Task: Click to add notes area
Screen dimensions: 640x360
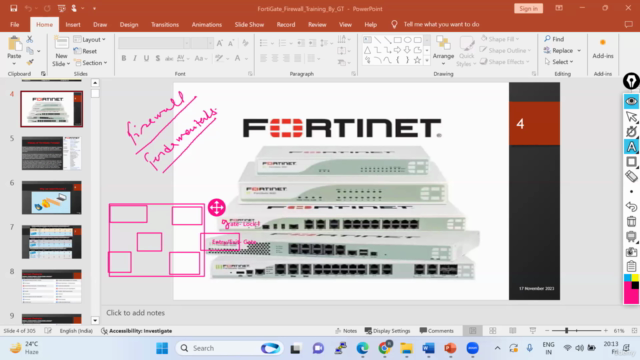Action: tap(136, 313)
